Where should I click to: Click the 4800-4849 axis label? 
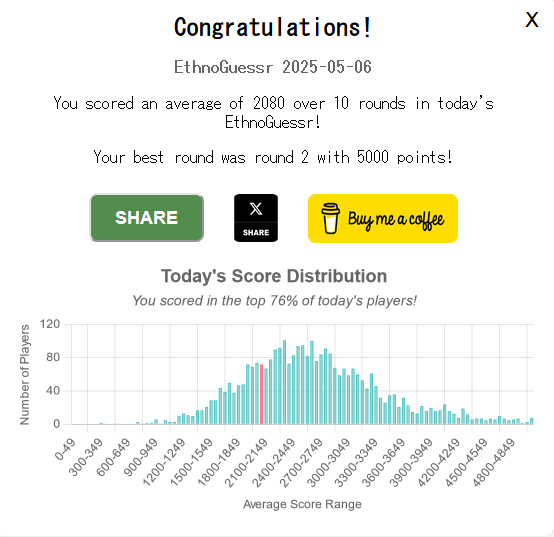point(495,462)
